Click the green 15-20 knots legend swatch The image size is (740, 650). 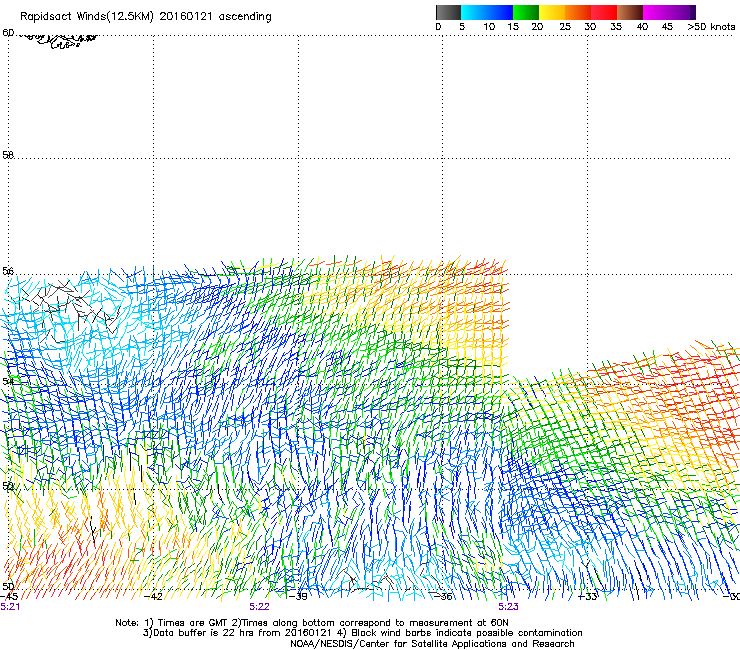tap(526, 12)
